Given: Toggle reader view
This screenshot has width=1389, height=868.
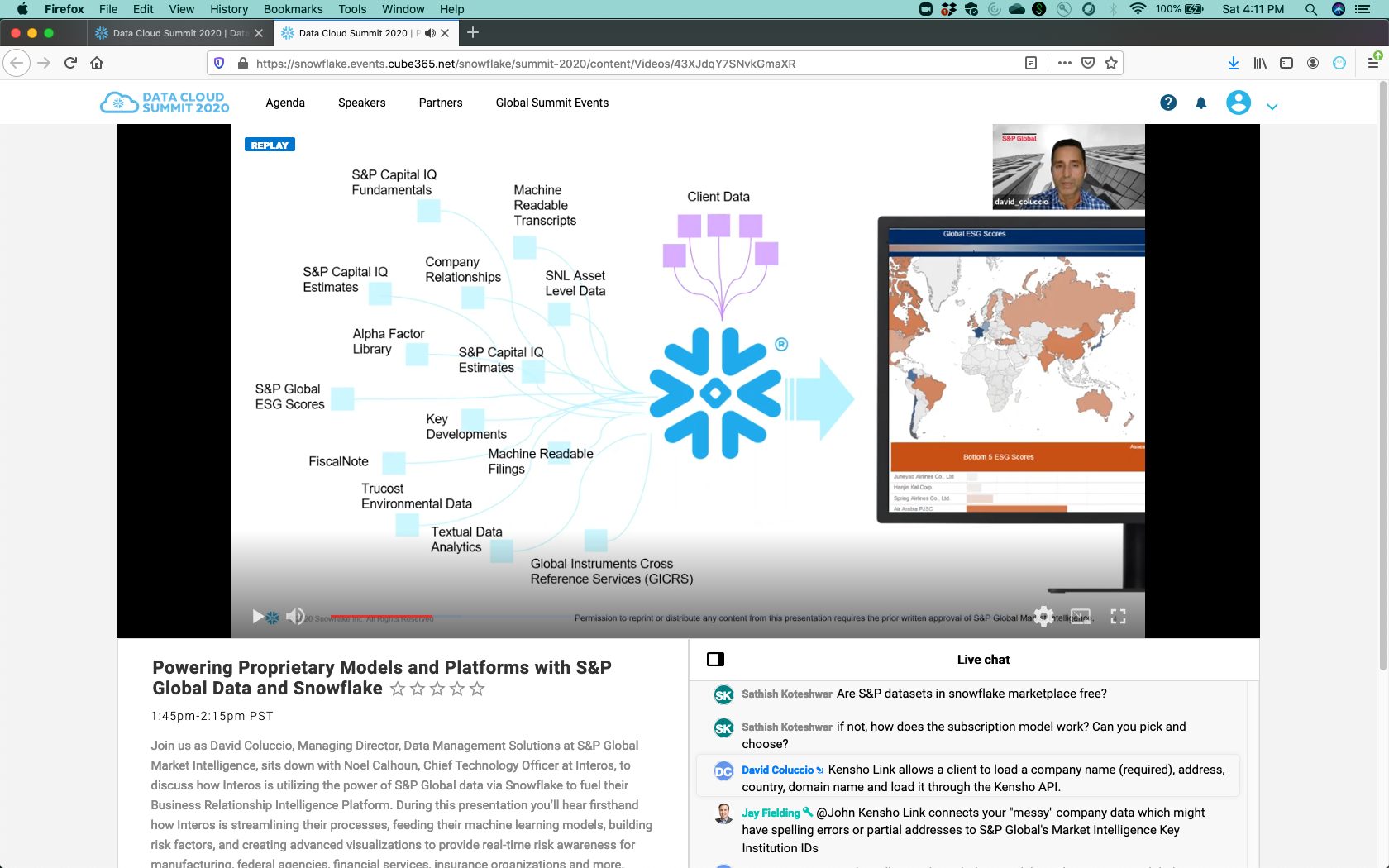Looking at the screenshot, I should point(1031,63).
